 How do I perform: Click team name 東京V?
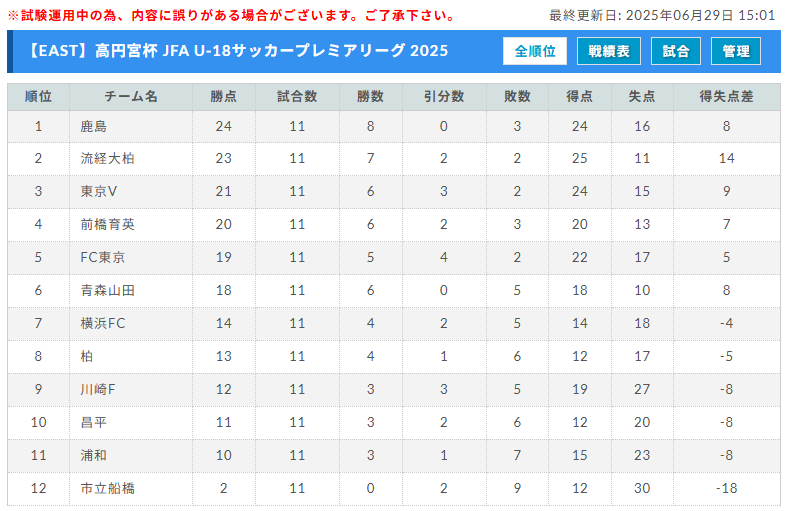point(99,191)
